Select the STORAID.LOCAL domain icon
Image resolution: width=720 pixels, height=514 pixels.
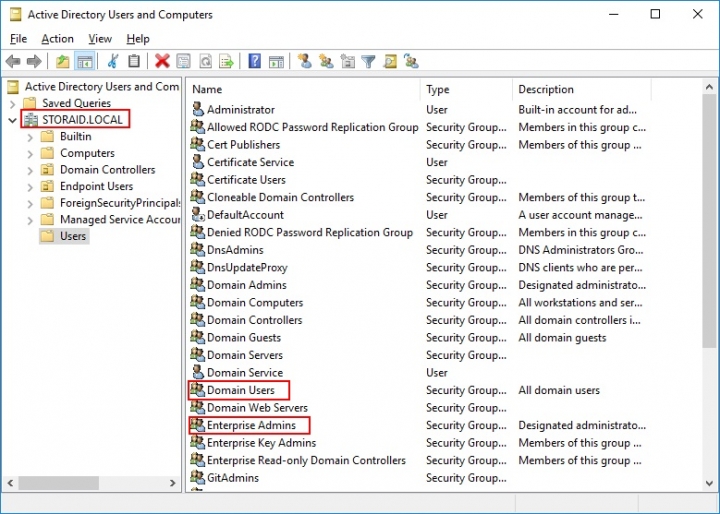[31, 119]
